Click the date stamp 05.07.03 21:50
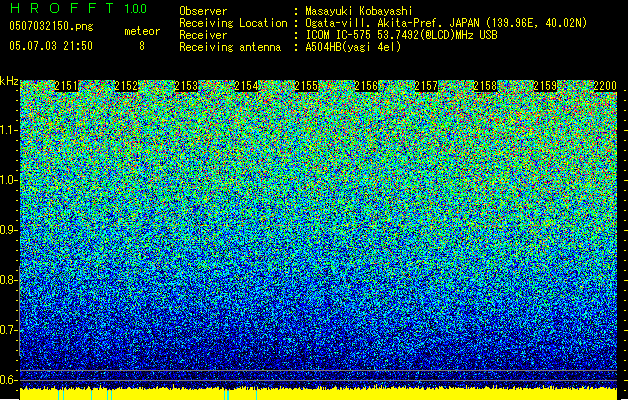 click(x=51, y=46)
